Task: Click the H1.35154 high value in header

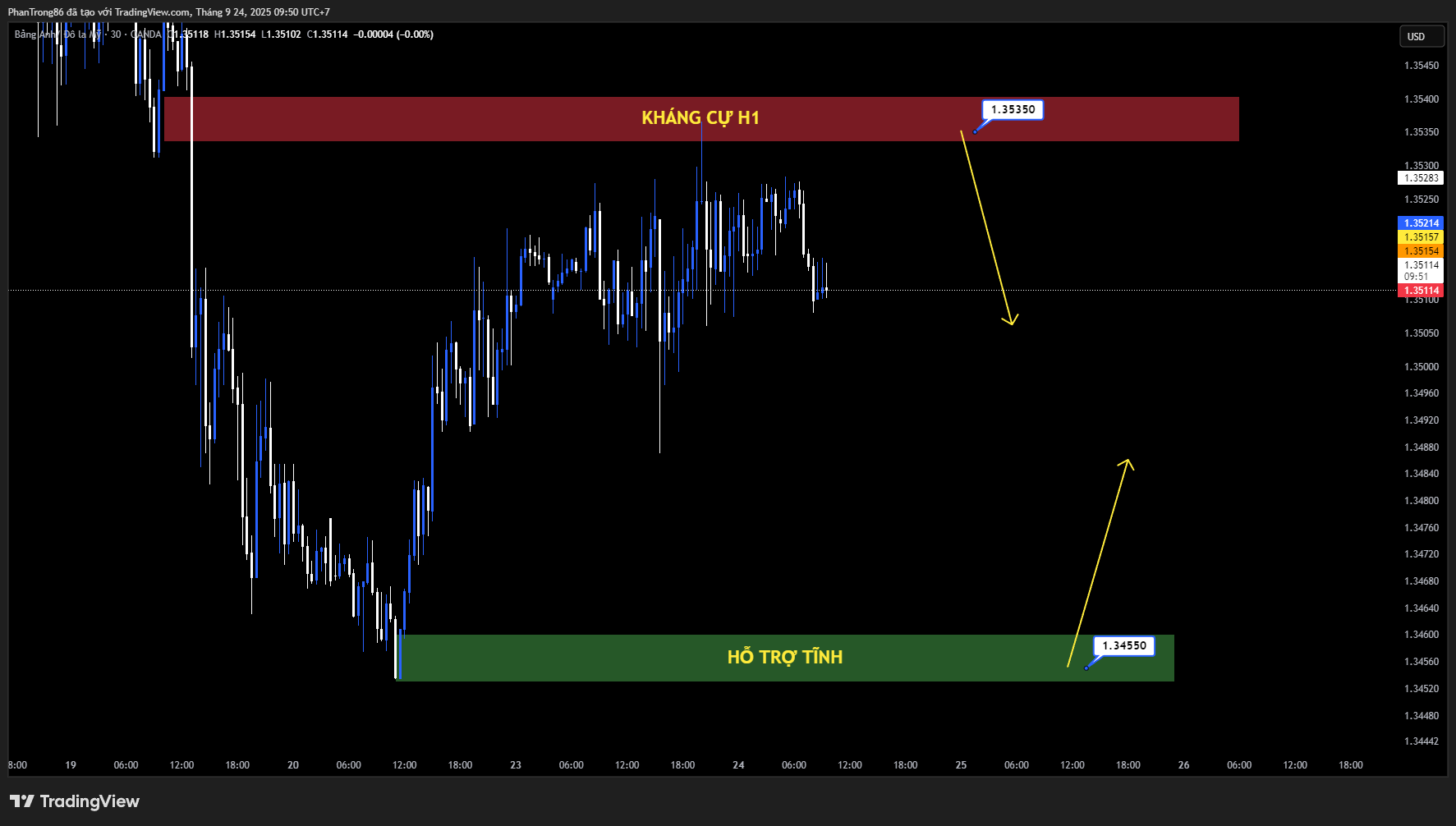Action: pos(235,34)
